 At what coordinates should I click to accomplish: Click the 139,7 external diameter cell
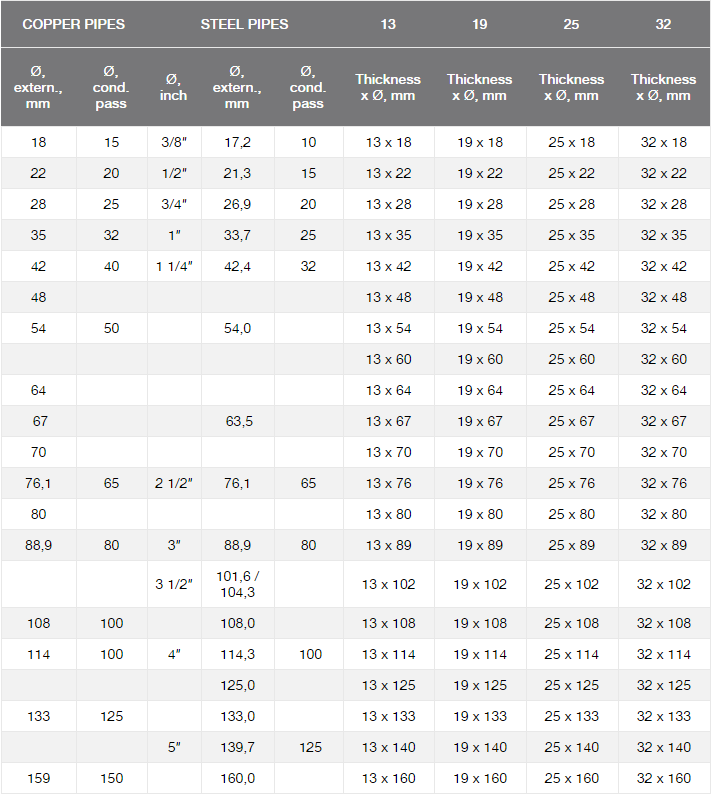(x=237, y=747)
